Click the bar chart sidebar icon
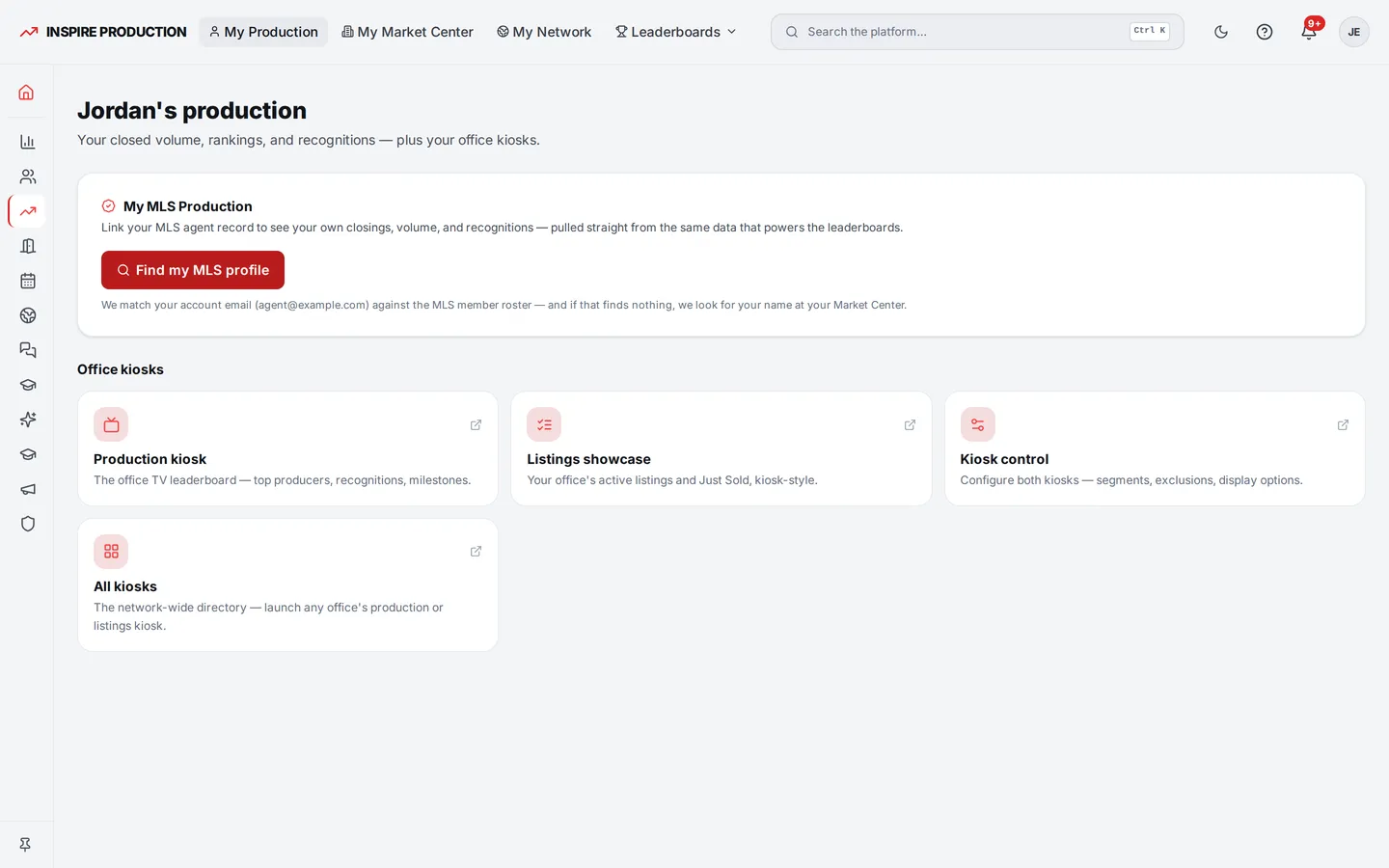The image size is (1389, 868). pos(27,142)
